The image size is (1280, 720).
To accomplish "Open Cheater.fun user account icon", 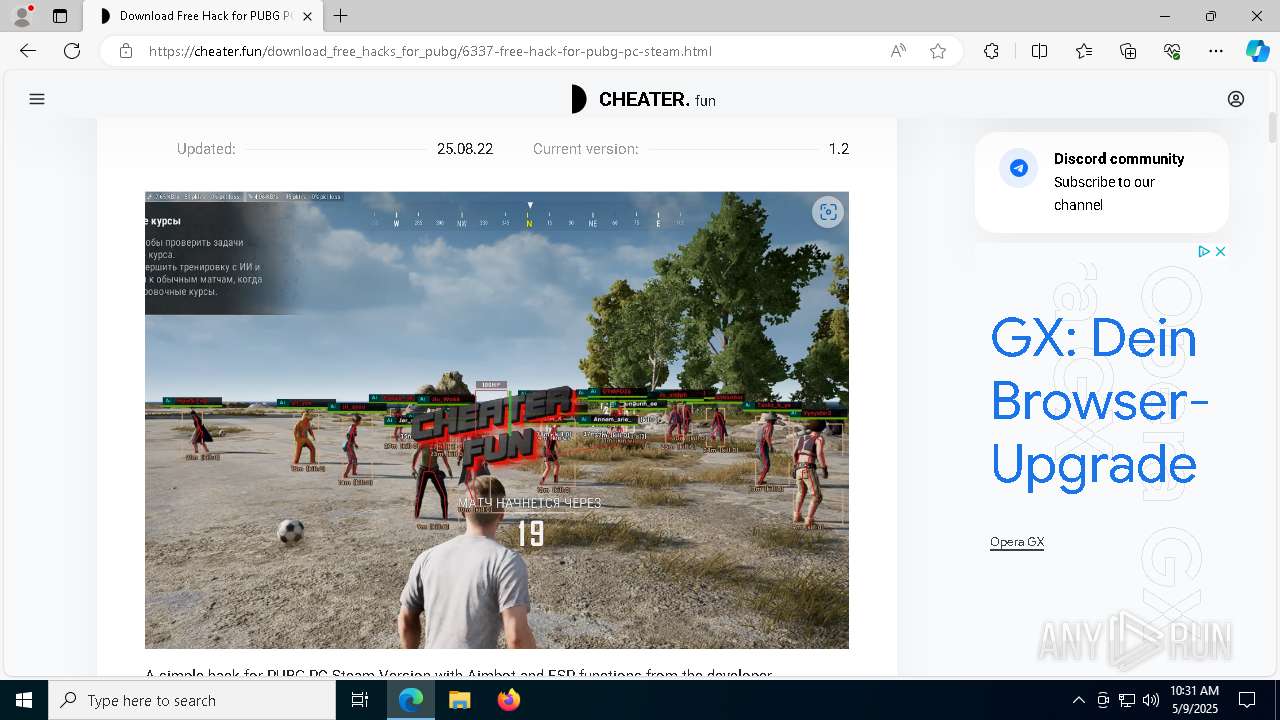I will point(1236,99).
